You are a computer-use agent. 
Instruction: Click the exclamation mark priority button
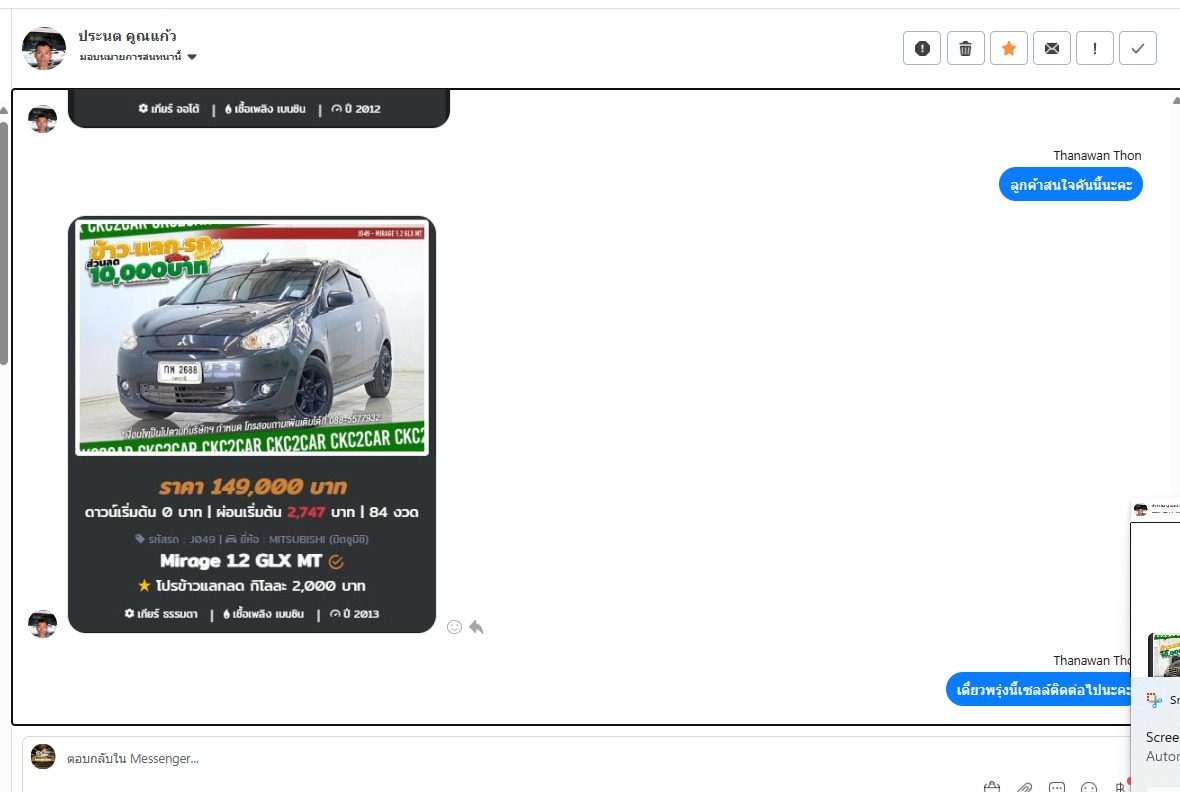[1095, 48]
